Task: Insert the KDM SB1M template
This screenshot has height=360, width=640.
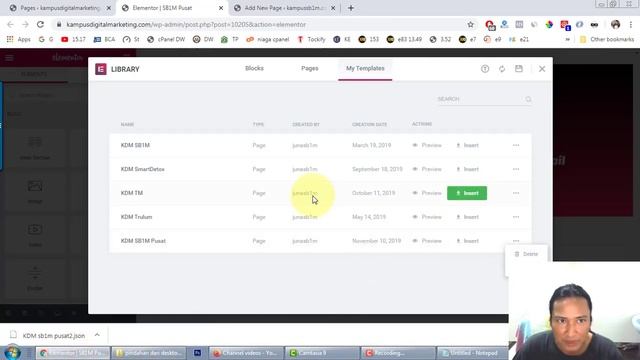Action: point(467,145)
